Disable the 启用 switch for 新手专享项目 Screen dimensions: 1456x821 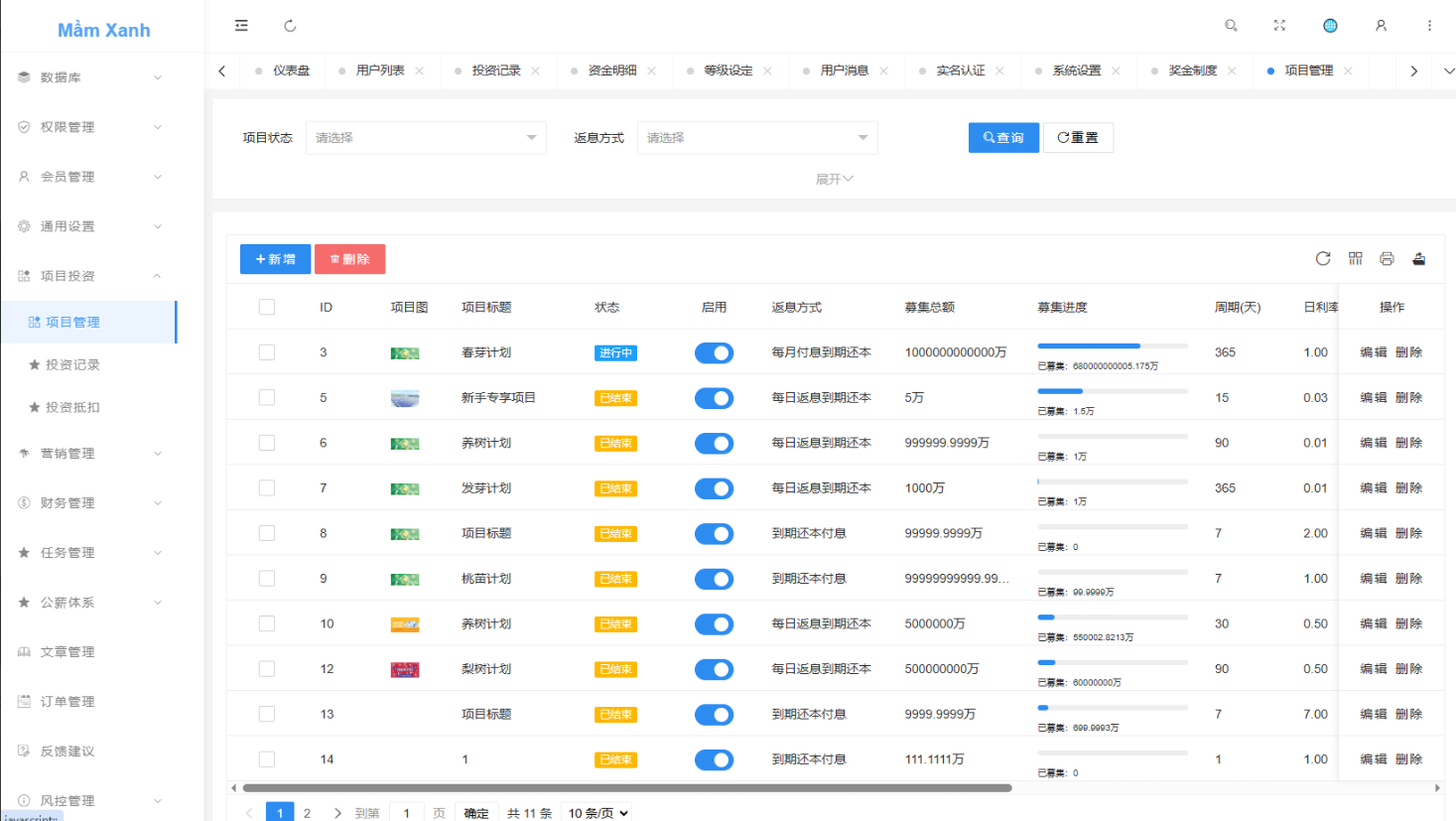pyautogui.click(x=714, y=398)
